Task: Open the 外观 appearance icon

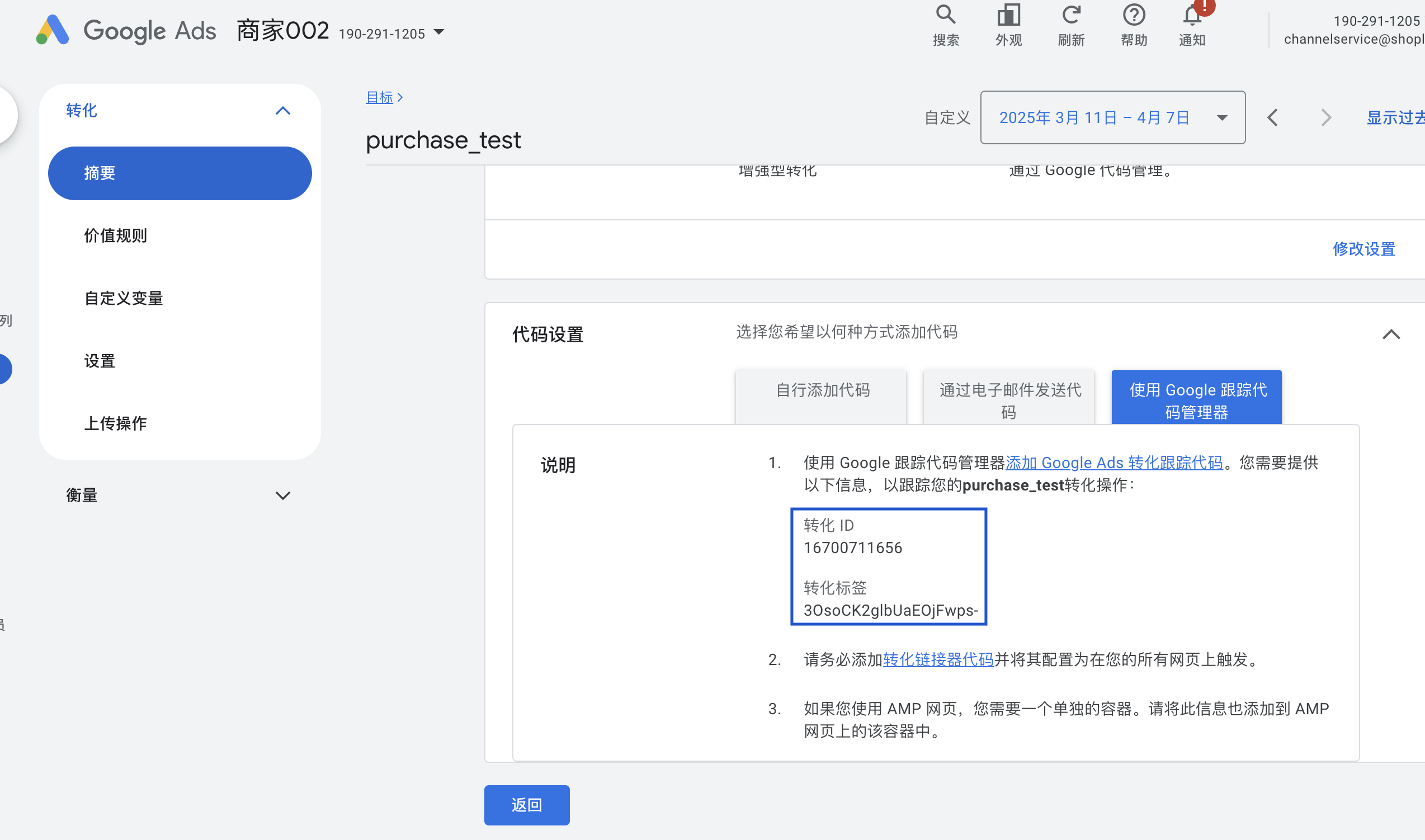Action: (1008, 15)
